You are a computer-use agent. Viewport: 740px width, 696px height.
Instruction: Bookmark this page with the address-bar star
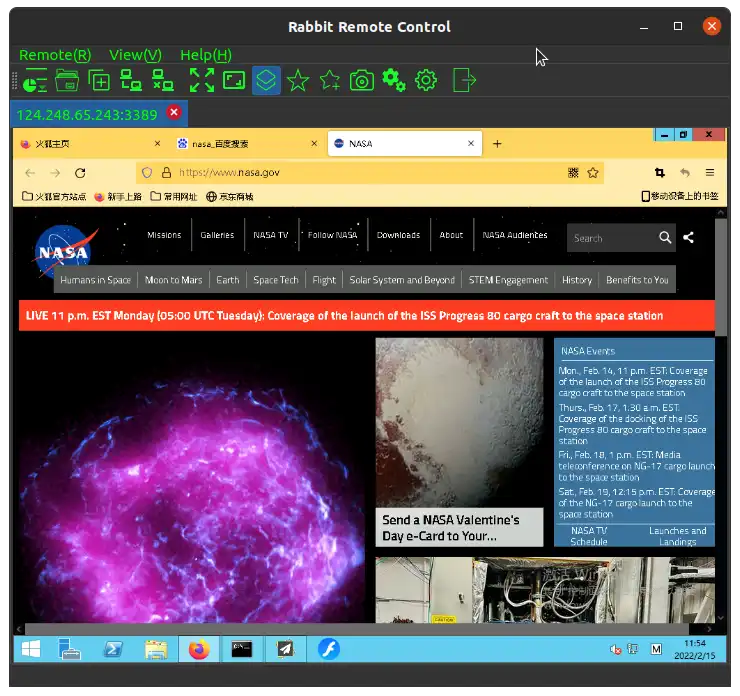point(593,173)
